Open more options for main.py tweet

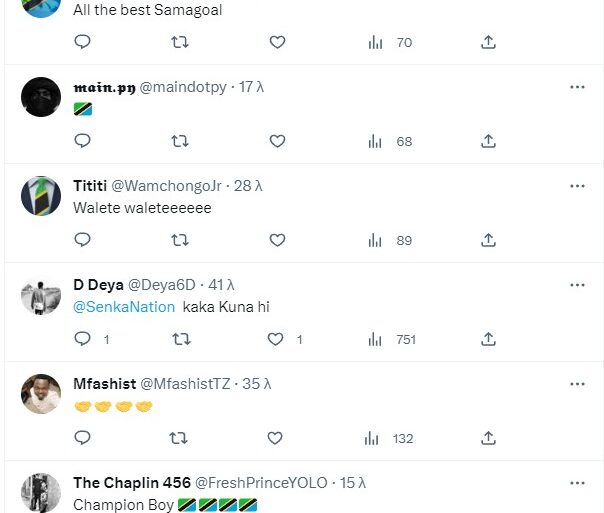[577, 87]
